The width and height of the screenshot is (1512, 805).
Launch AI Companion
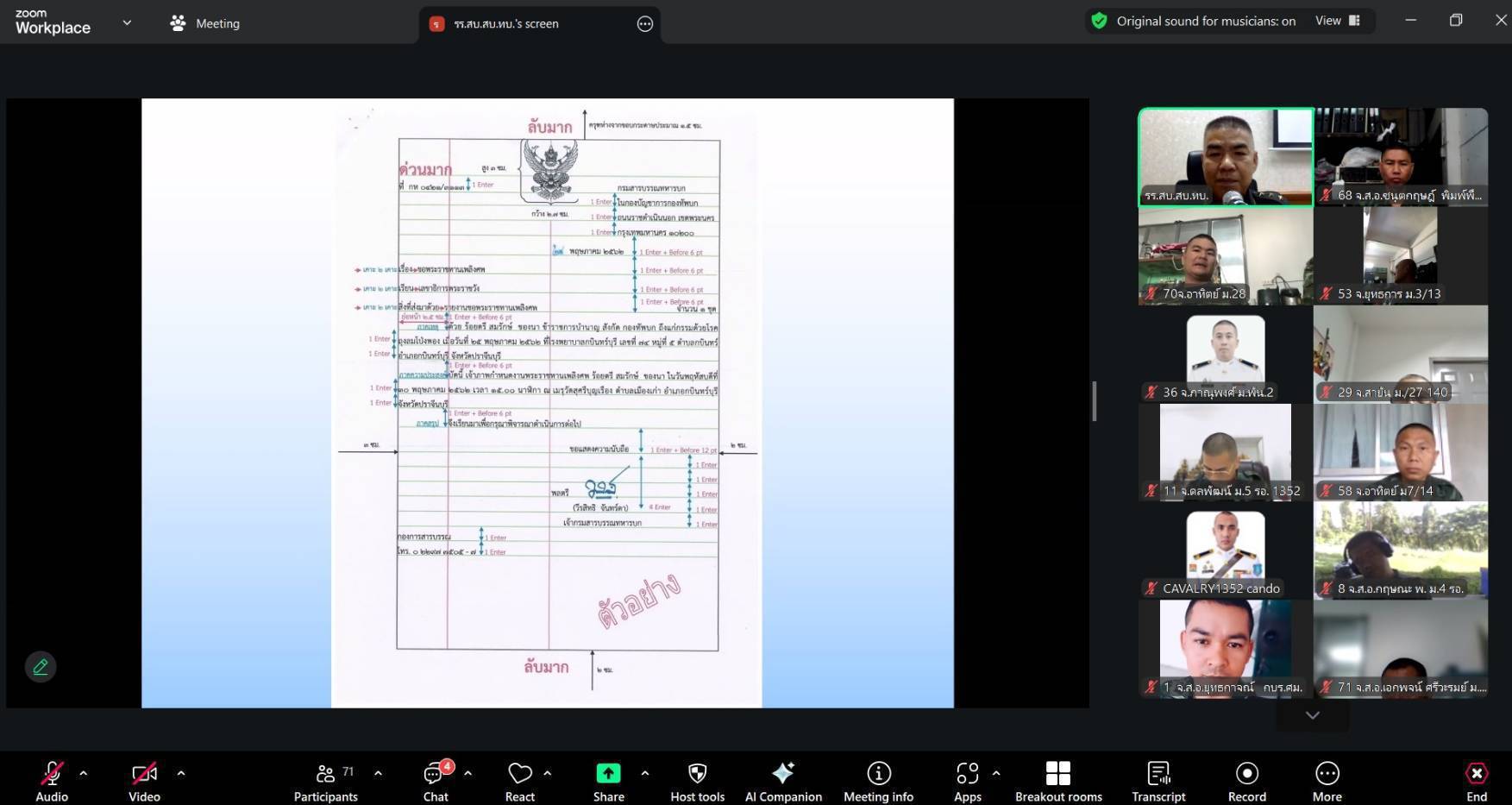(x=783, y=781)
